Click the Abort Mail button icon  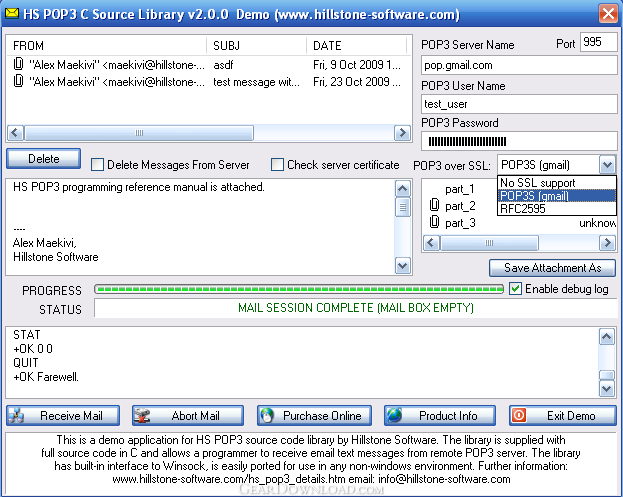click(146, 415)
